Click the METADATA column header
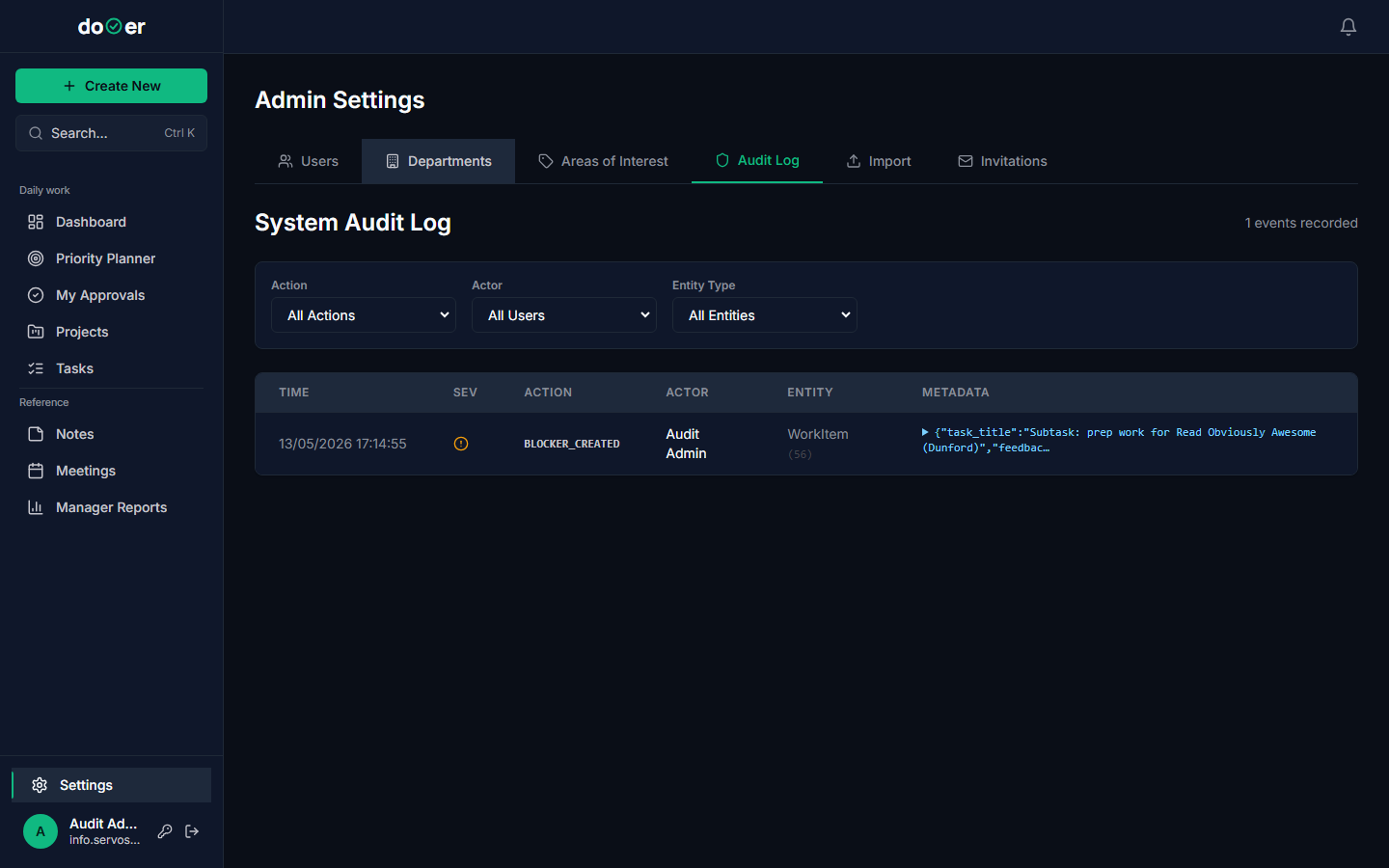1389x868 pixels. click(x=955, y=393)
